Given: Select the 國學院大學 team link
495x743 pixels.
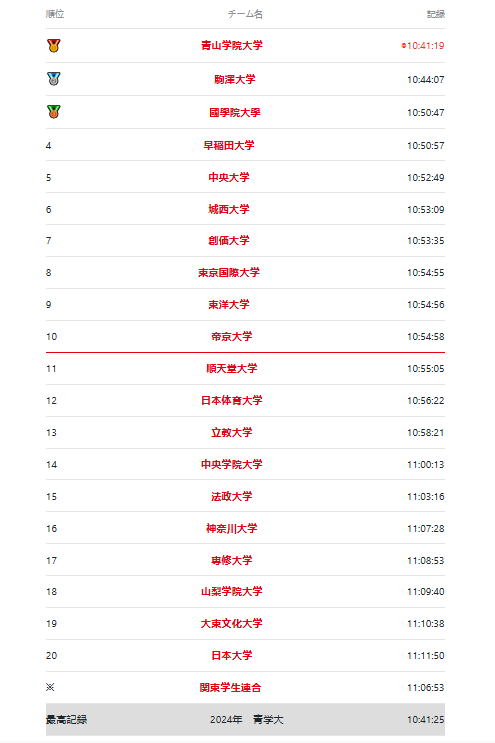Looking at the screenshot, I should [x=234, y=112].
